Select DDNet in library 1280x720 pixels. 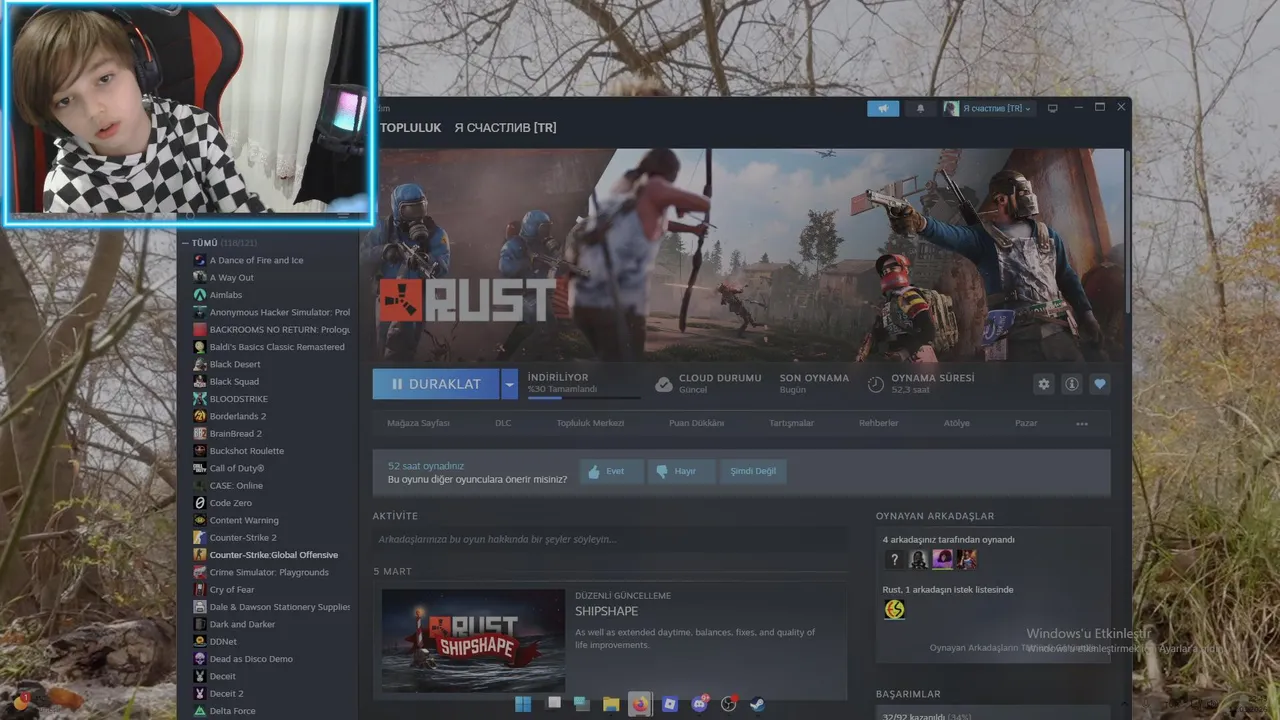[x=223, y=642]
